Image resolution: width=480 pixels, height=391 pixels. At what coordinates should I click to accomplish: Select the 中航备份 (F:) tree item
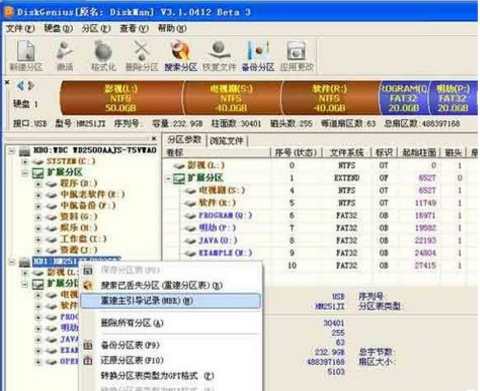[x=87, y=206]
